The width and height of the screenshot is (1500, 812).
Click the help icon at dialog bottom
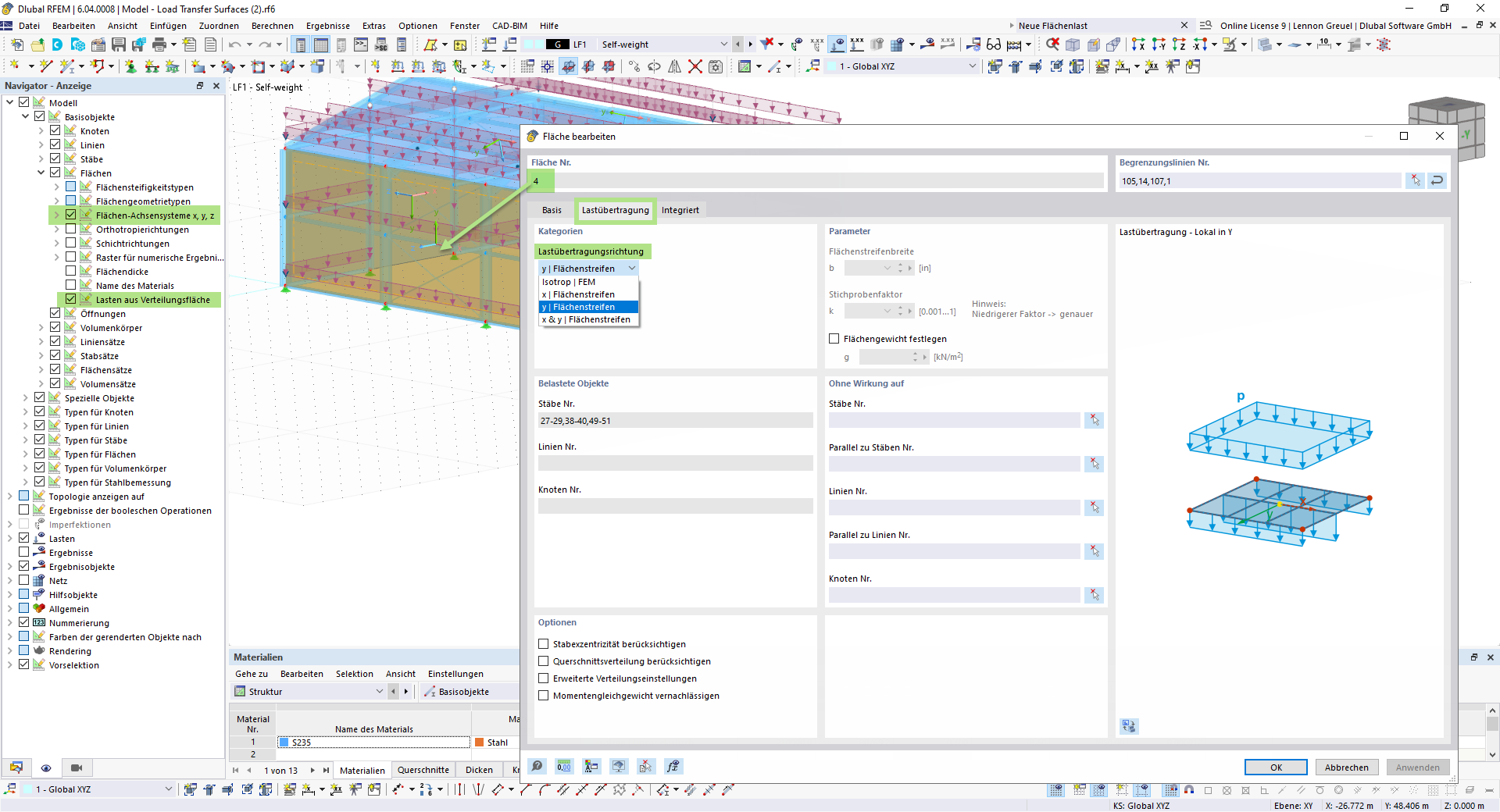pos(537,767)
